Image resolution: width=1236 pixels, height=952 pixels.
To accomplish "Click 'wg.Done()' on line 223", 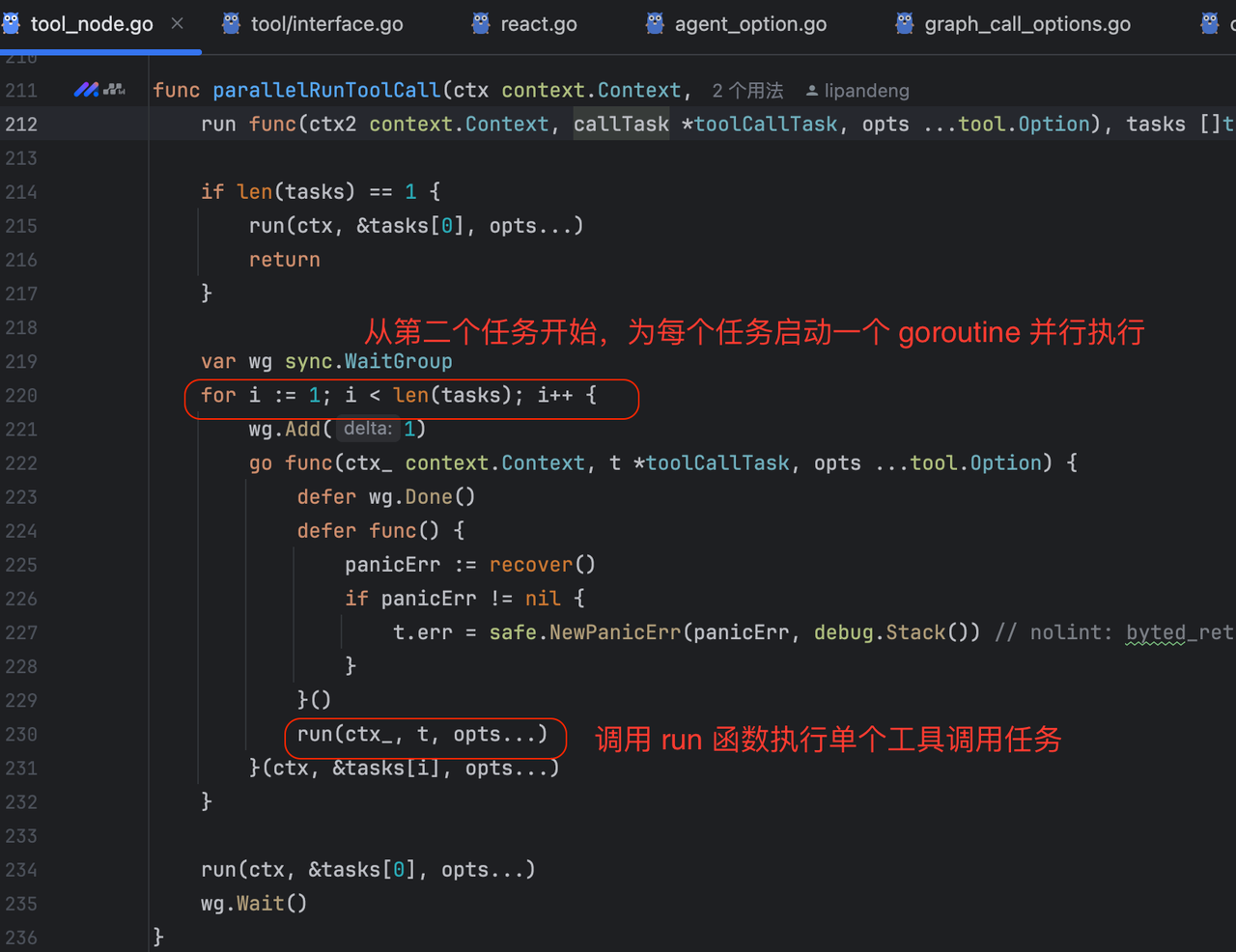I will (x=422, y=496).
